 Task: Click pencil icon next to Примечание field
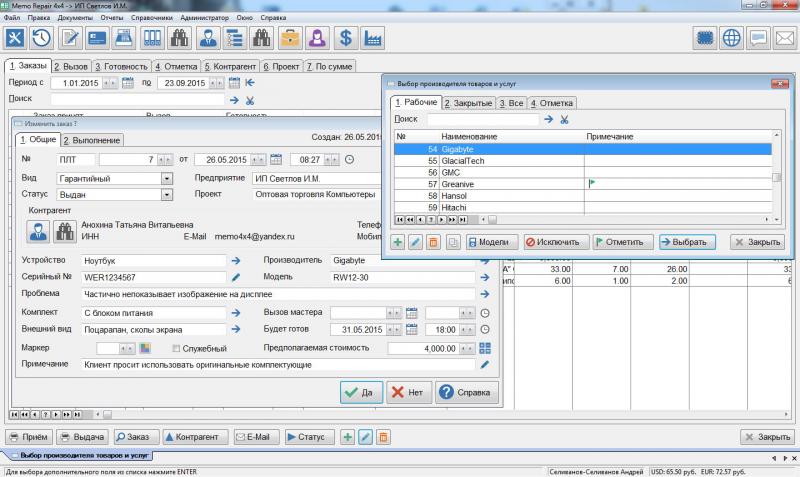click(485, 365)
